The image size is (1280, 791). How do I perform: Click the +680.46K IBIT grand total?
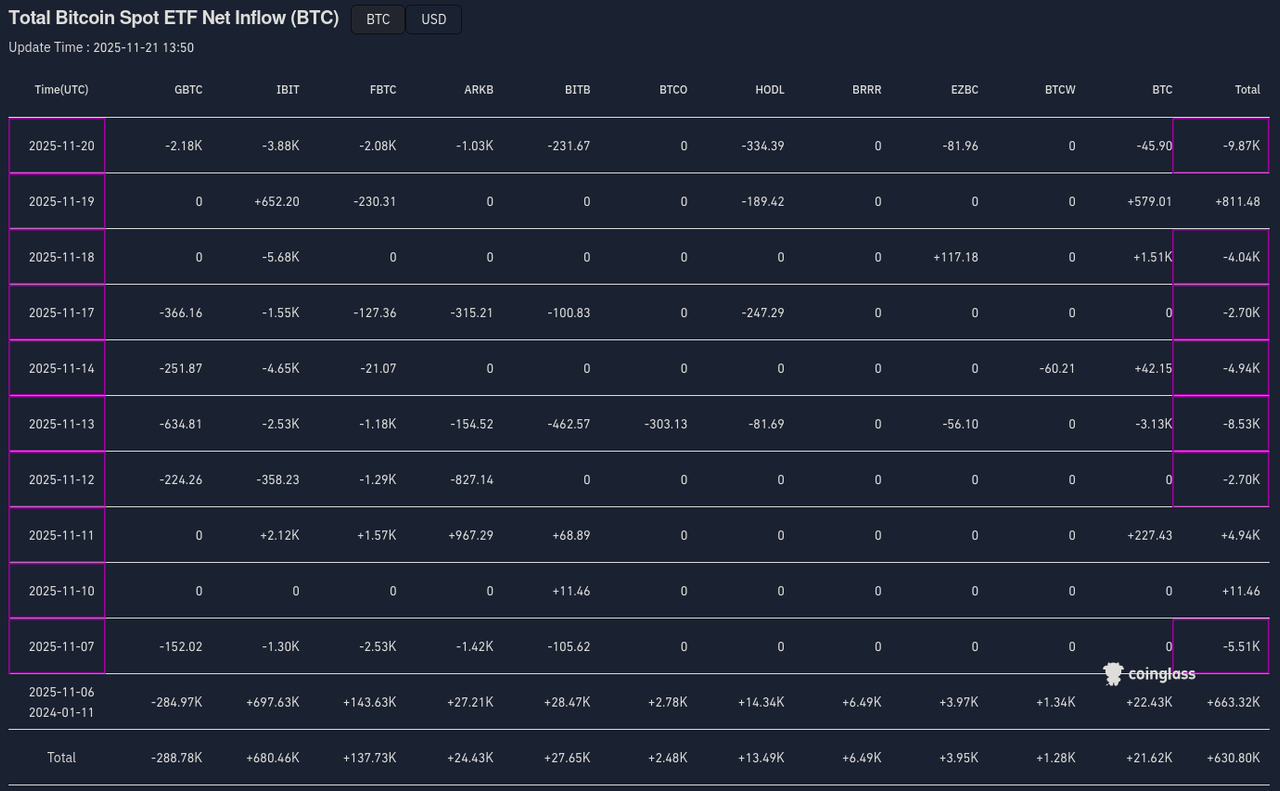(272, 758)
